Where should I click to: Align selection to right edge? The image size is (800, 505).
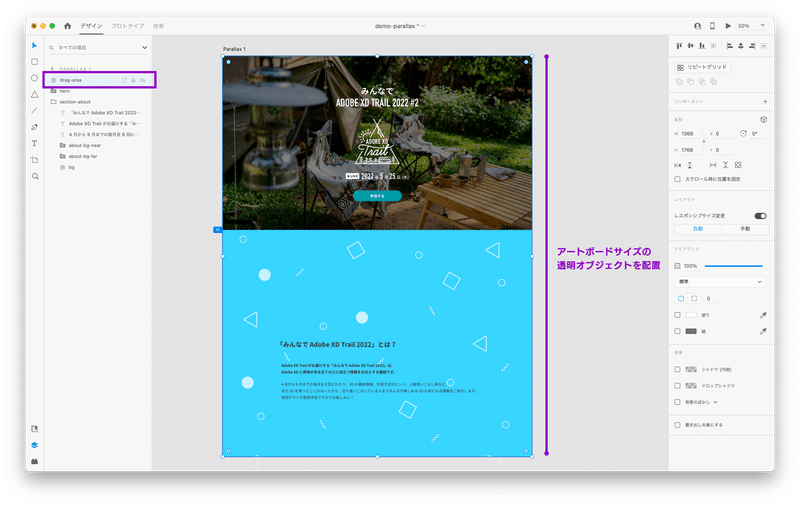coord(752,46)
